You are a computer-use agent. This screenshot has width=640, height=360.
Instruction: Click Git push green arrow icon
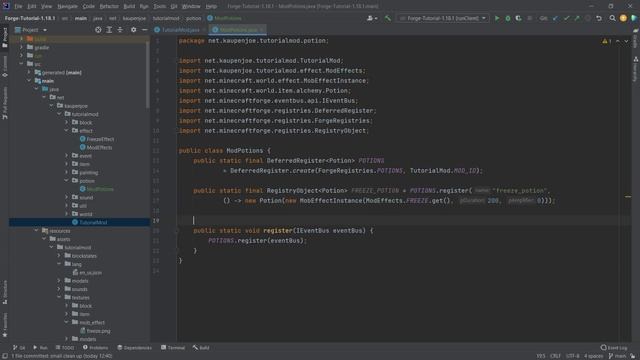[577, 18]
